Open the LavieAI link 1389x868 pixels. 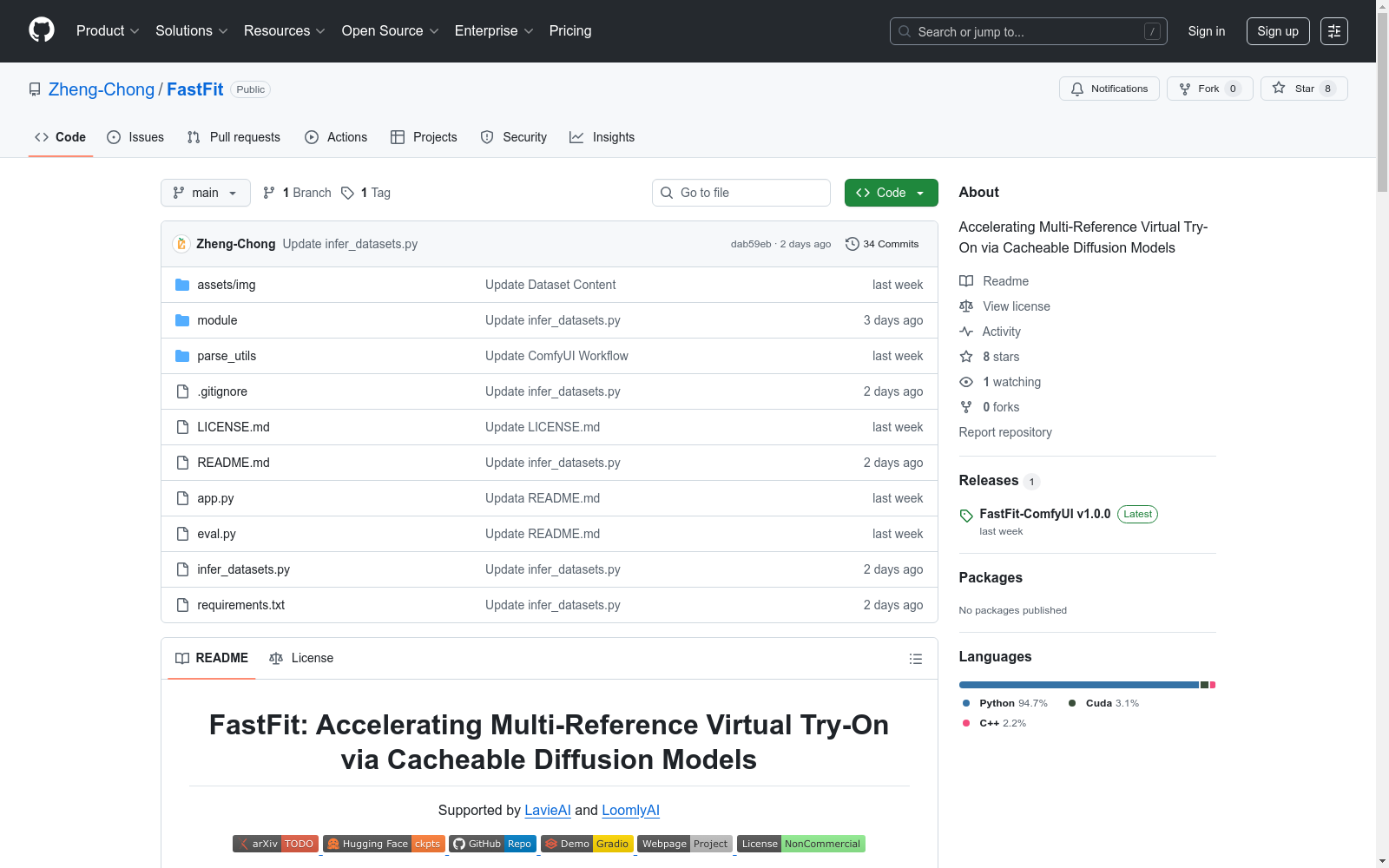pyautogui.click(x=548, y=810)
